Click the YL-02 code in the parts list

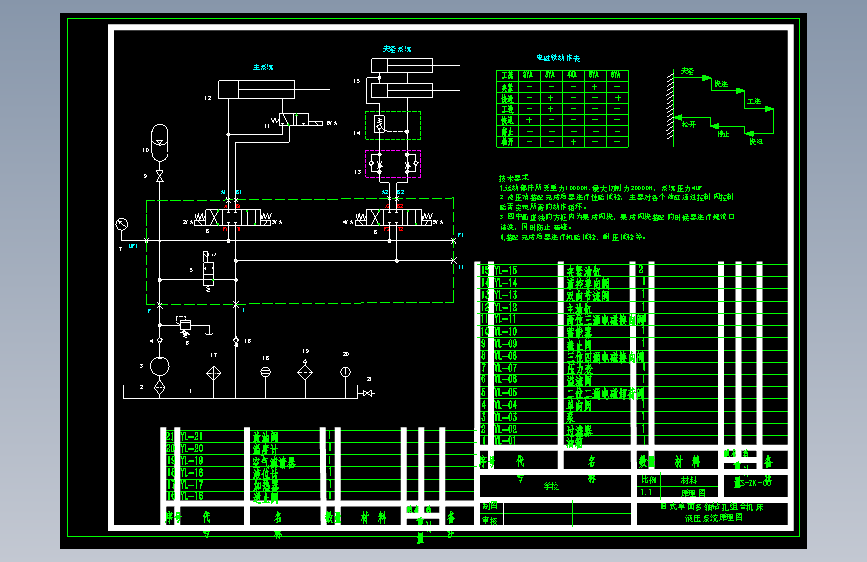pyautogui.click(x=505, y=429)
